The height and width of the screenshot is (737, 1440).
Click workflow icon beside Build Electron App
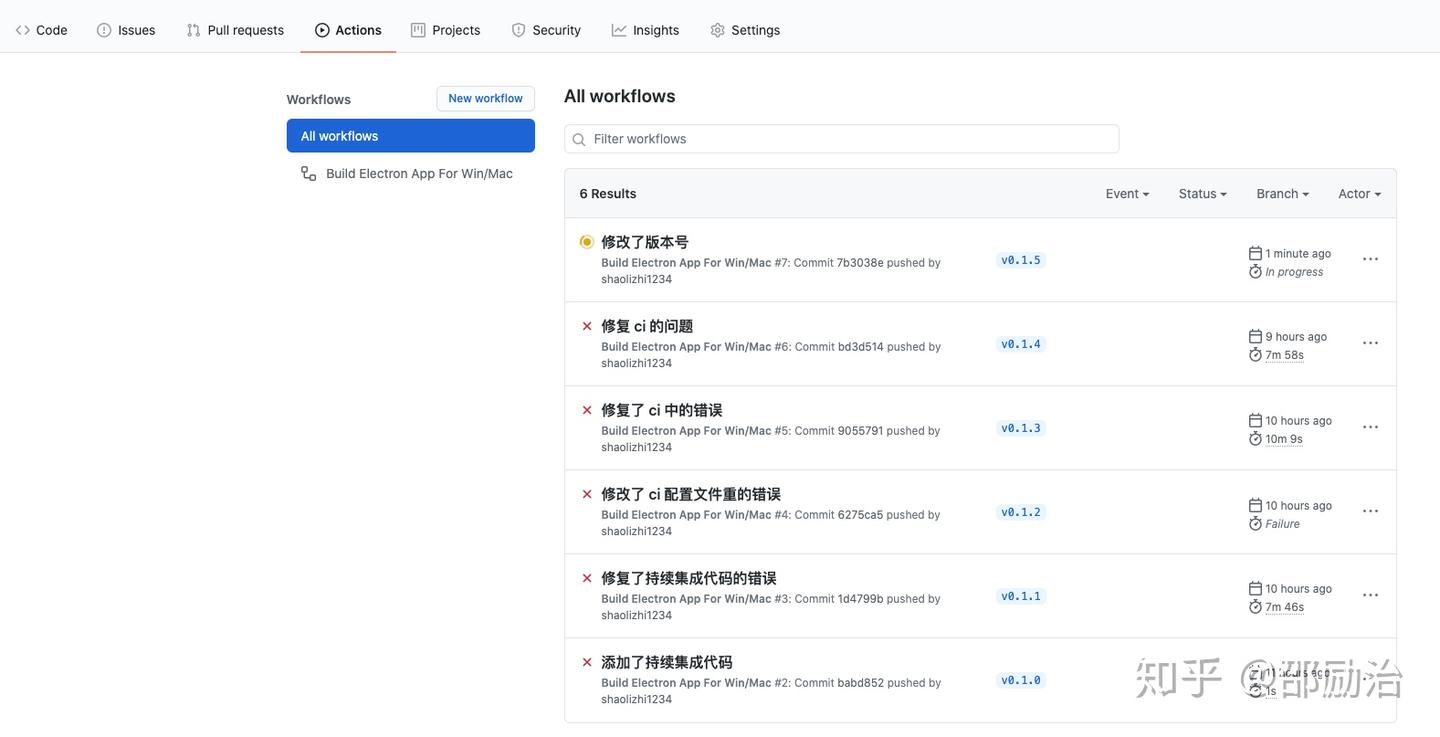[x=309, y=173]
